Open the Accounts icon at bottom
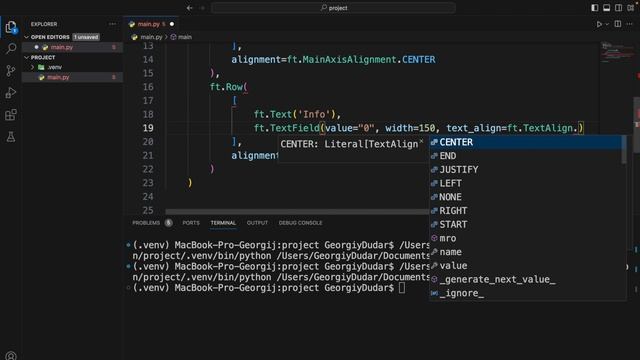Screen dimensions: 640x360 [11, 356]
